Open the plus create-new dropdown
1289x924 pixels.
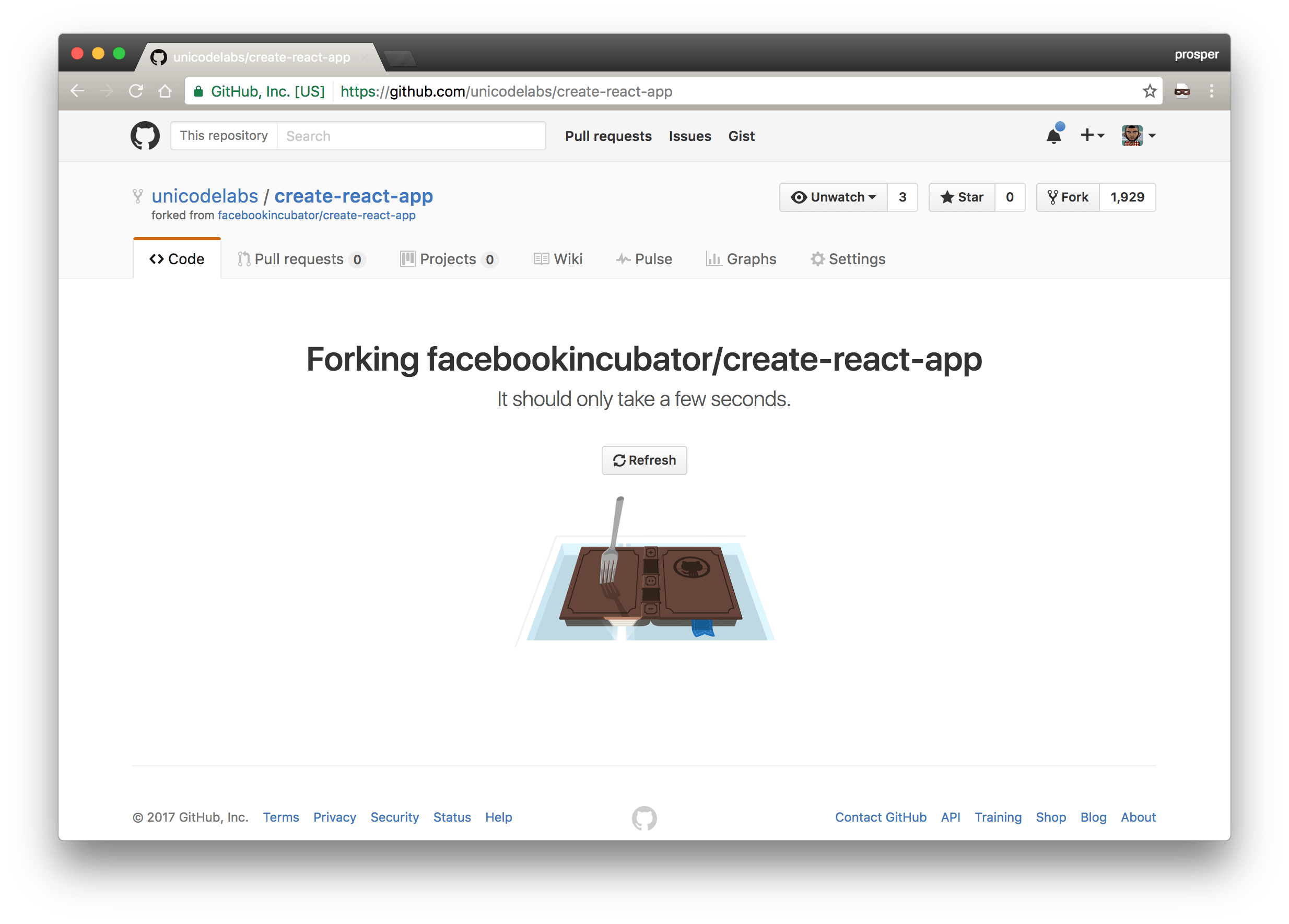click(x=1092, y=136)
